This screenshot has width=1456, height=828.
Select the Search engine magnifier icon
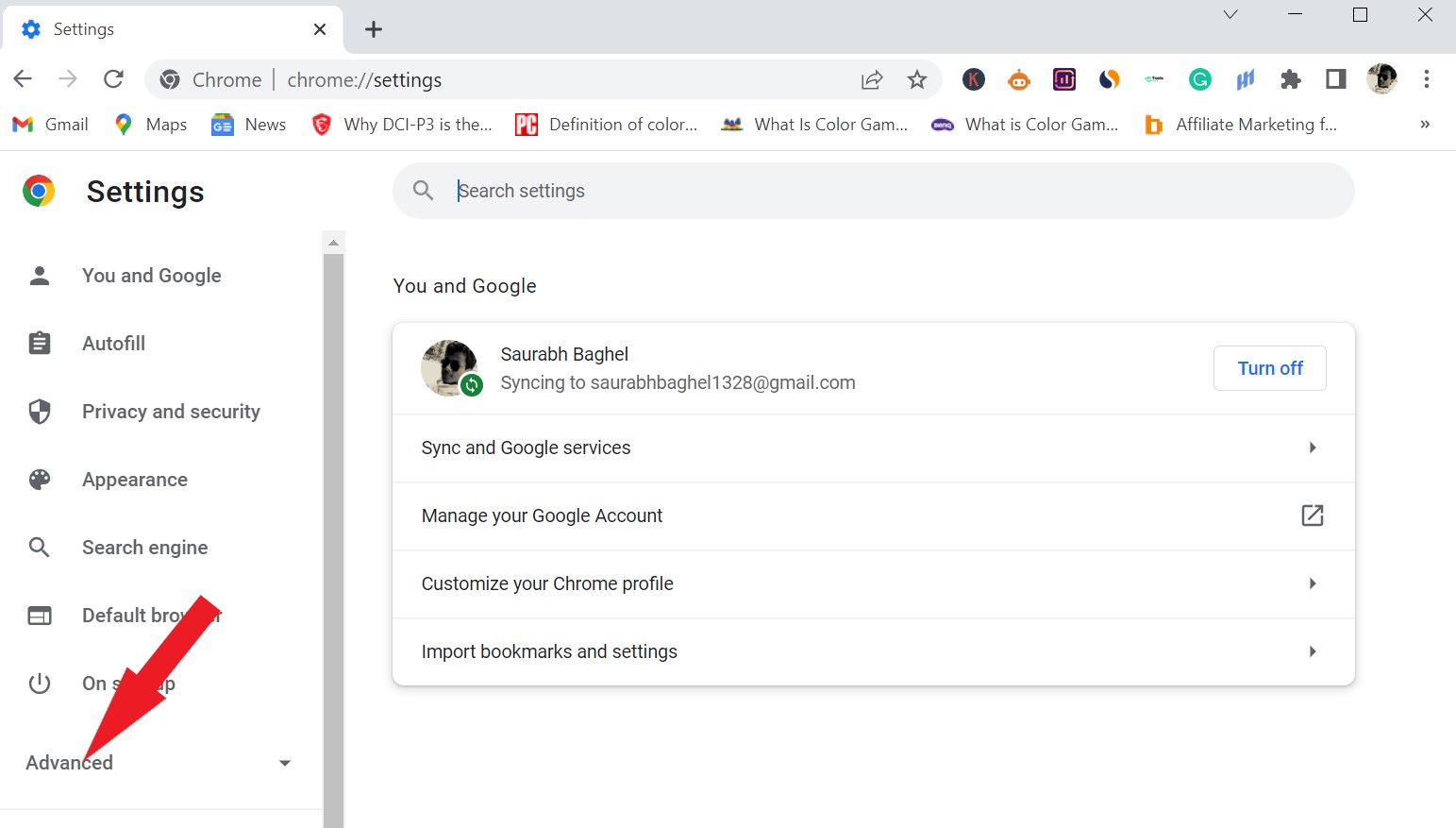pyautogui.click(x=39, y=547)
